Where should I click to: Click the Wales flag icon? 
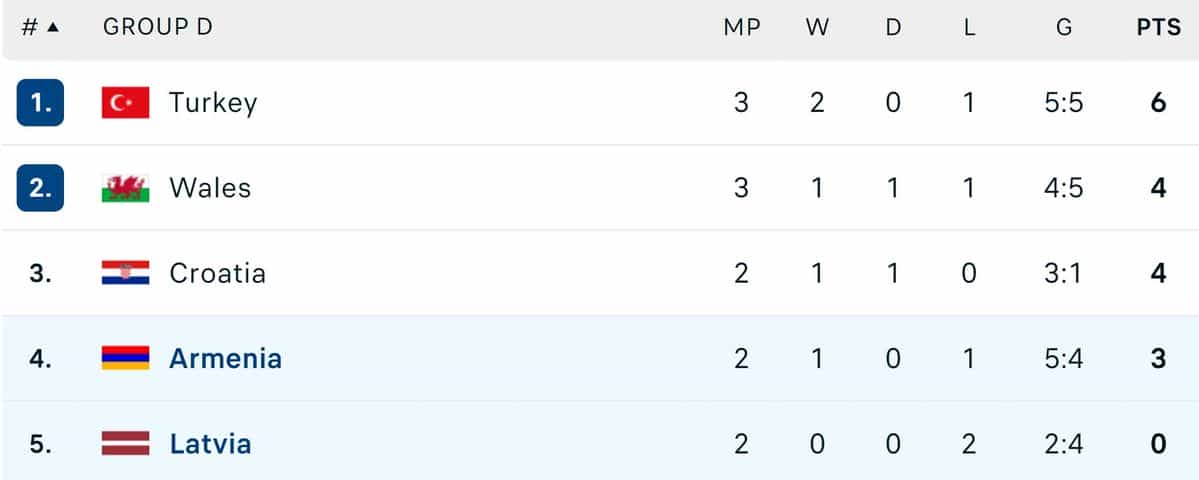coord(125,188)
